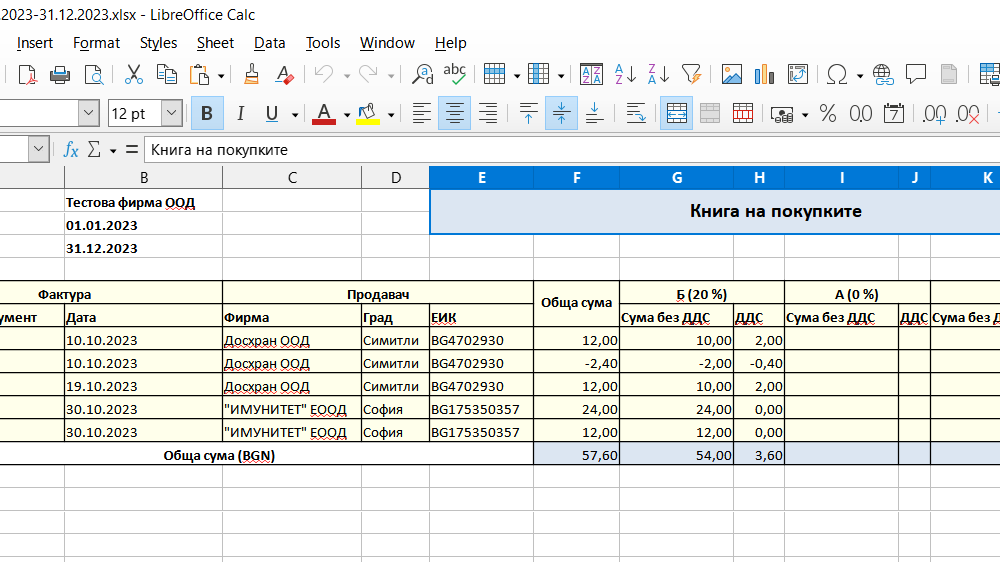Image resolution: width=1000 pixels, height=562 pixels.
Task: Click formula input line field
Action: pyautogui.click(x=572, y=150)
